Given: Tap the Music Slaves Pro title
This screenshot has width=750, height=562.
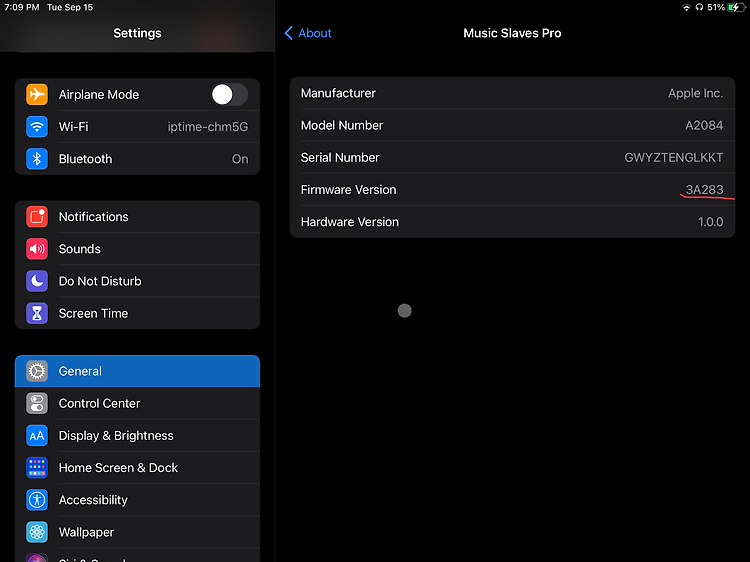Looking at the screenshot, I should point(512,33).
